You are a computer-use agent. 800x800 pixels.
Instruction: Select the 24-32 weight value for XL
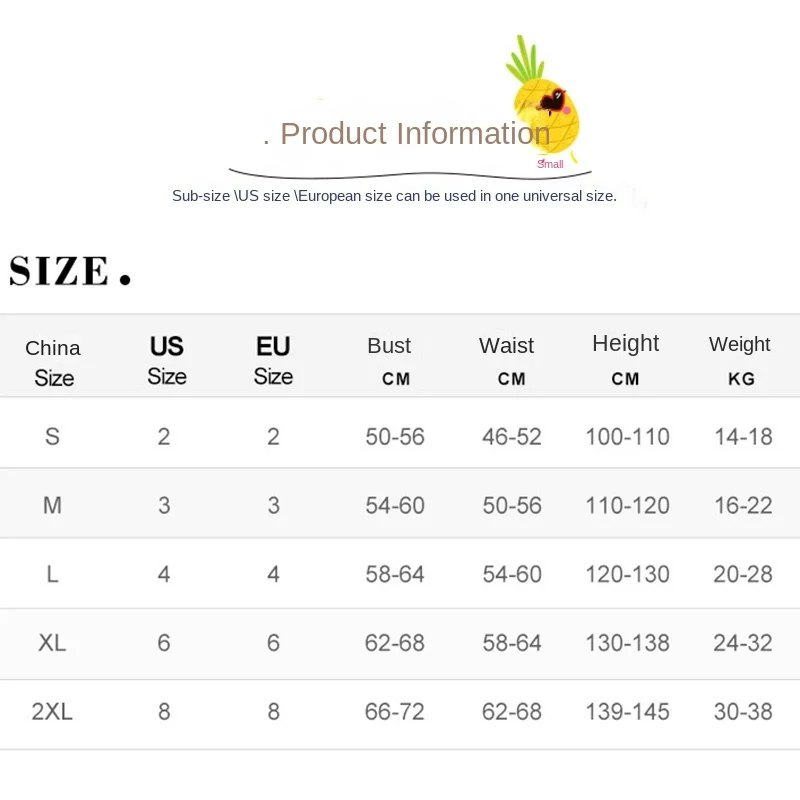coord(743,643)
